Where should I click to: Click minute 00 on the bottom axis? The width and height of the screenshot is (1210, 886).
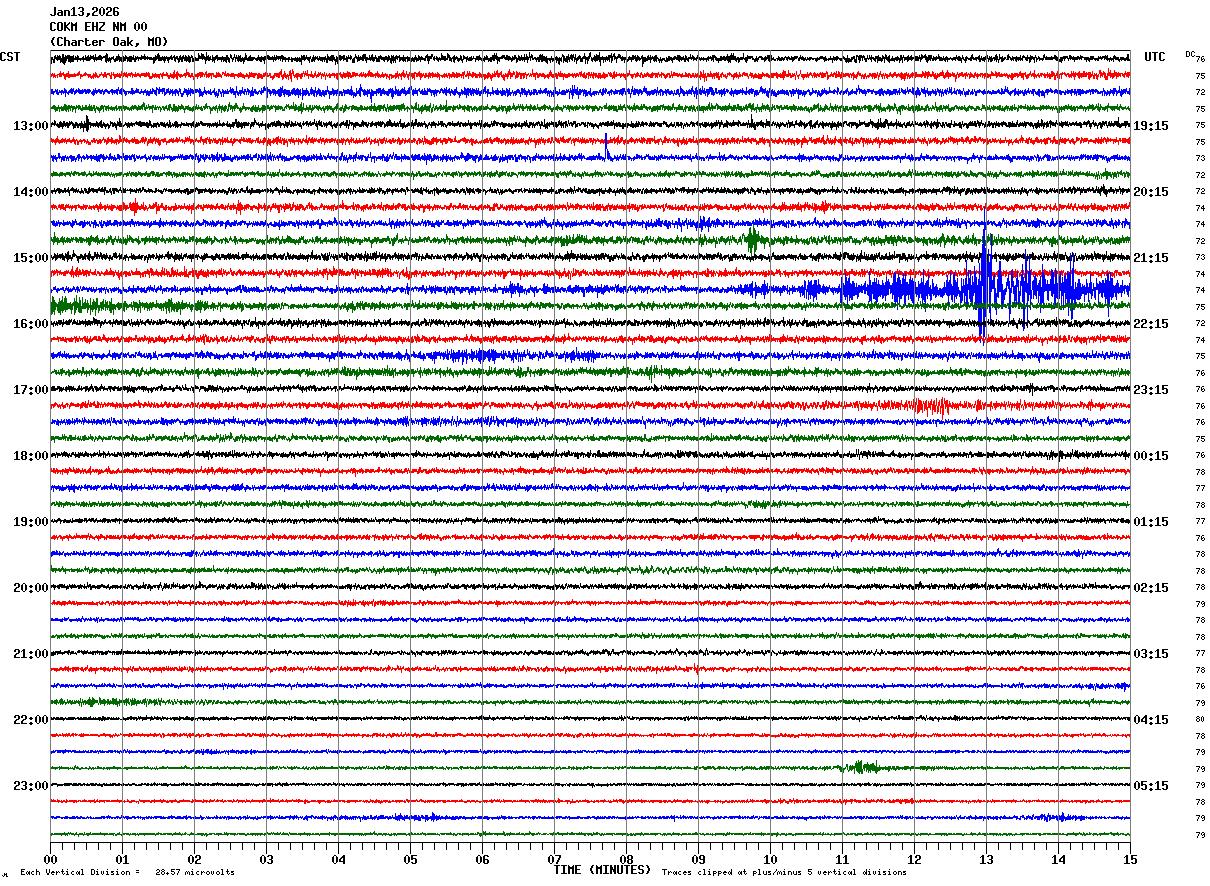50,860
